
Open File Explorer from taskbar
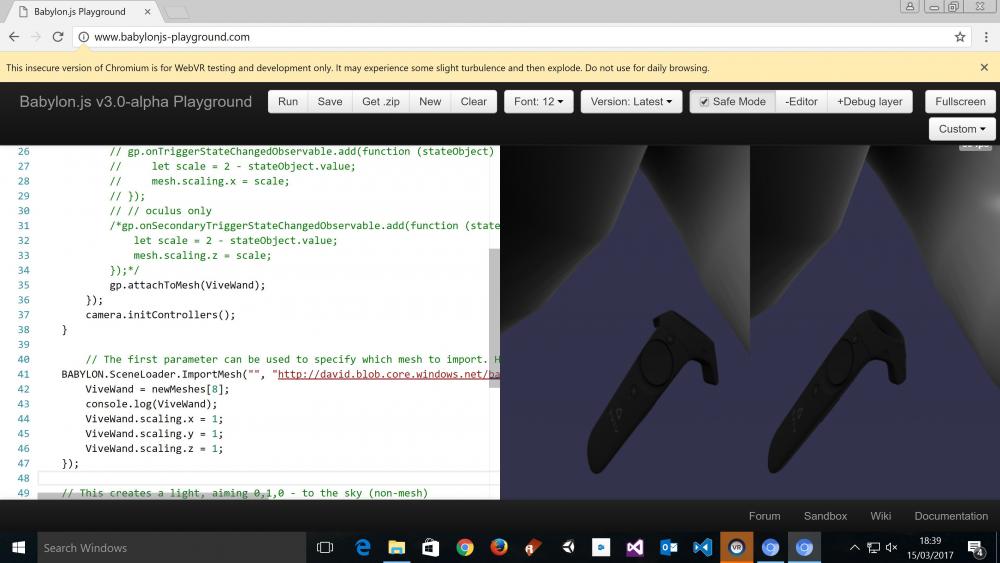tap(397, 548)
